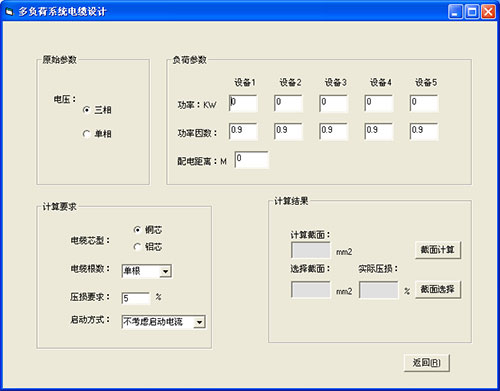Minimize the 多负荷系统电缆设计 window
The image size is (500, 391).
[456, 12]
